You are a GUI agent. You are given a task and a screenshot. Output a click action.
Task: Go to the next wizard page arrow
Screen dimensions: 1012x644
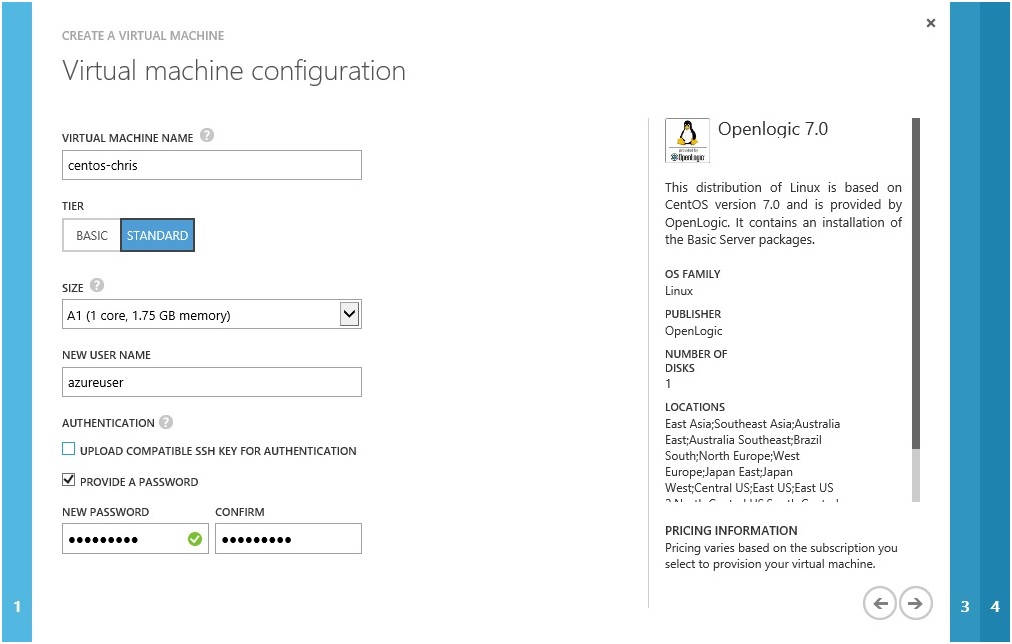pyautogui.click(x=915, y=603)
